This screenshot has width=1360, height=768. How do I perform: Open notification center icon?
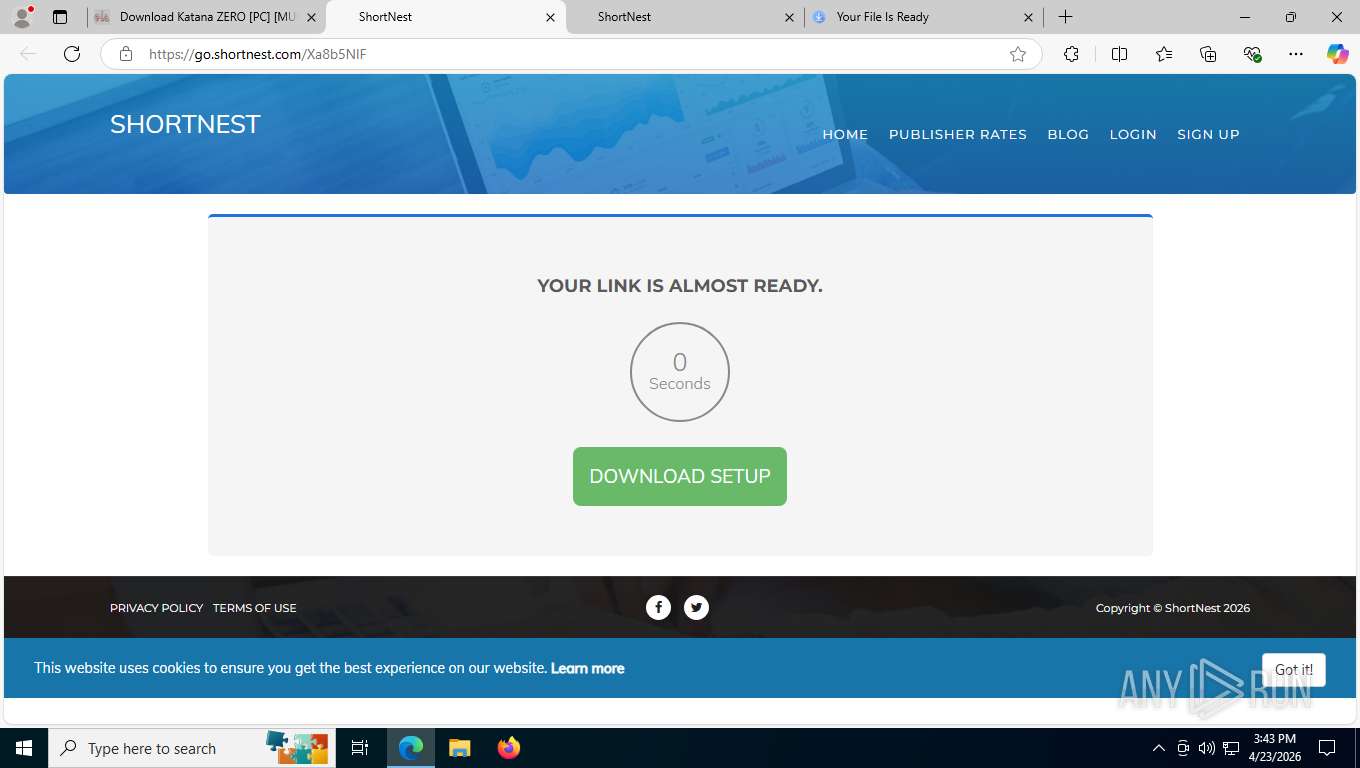point(1327,748)
